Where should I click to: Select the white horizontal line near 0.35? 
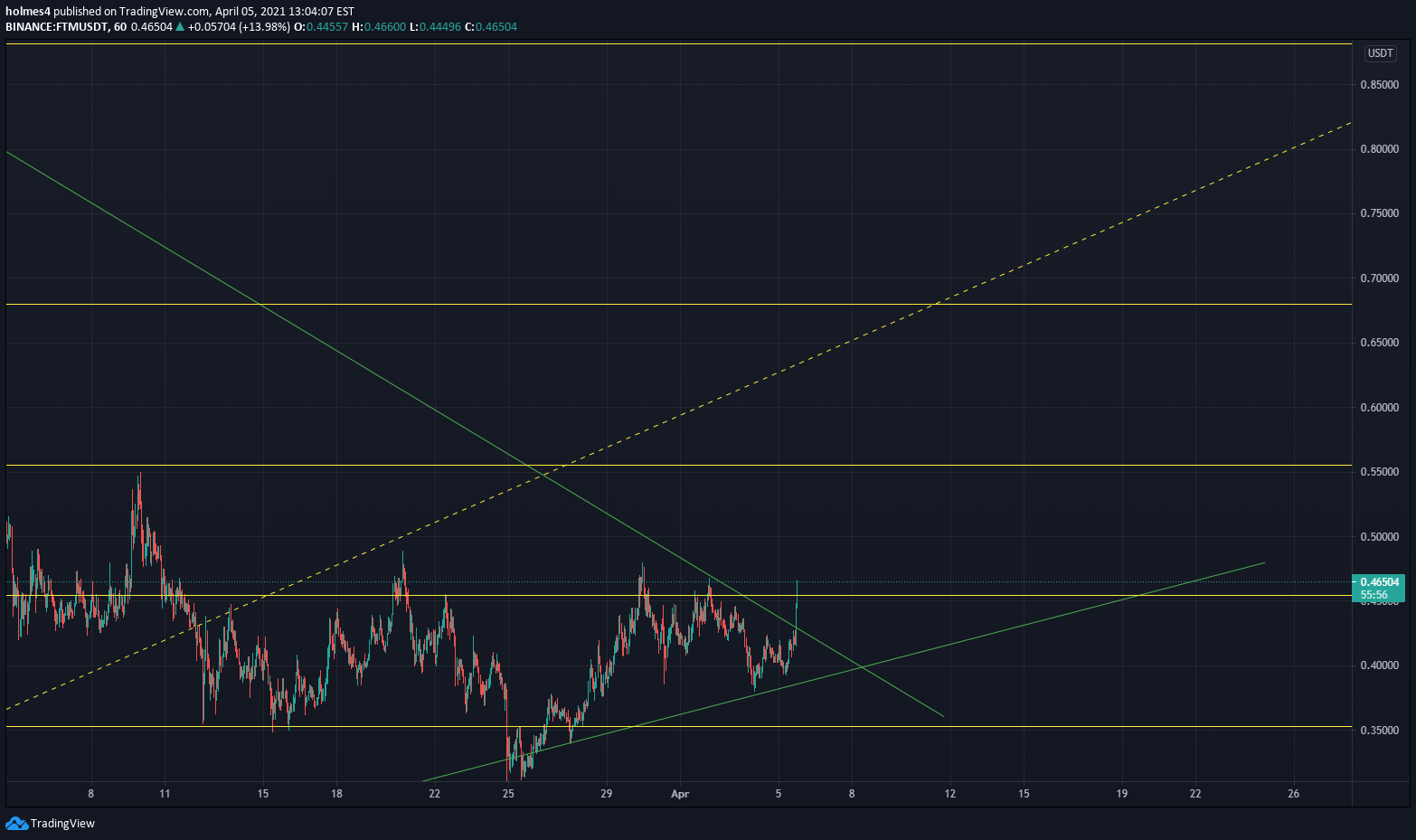[x=678, y=726]
